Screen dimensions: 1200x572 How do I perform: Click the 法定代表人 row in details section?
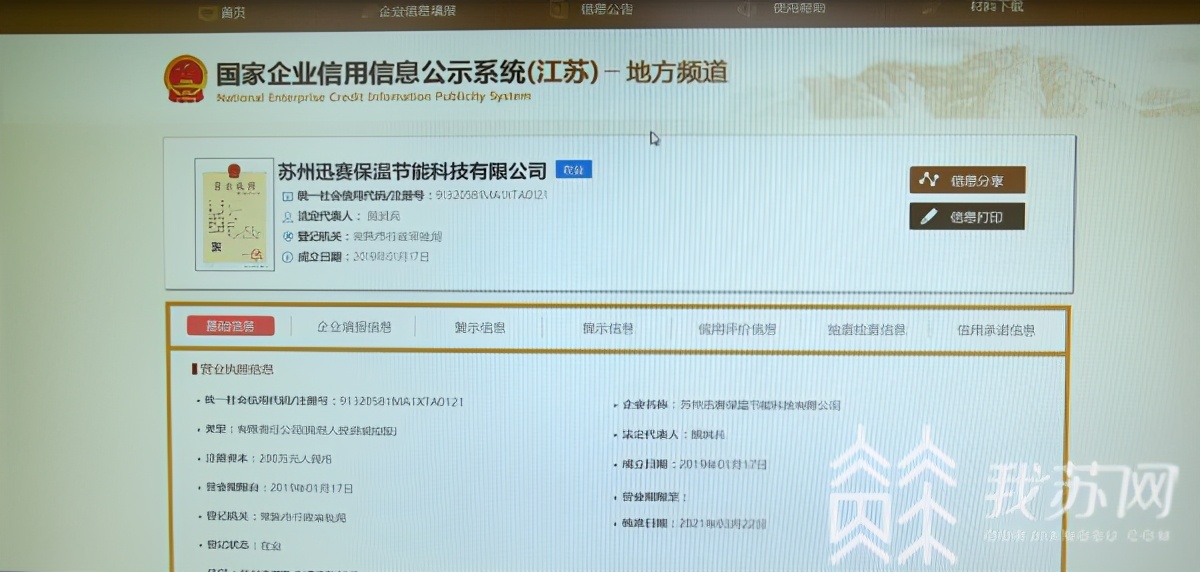click(x=669, y=435)
